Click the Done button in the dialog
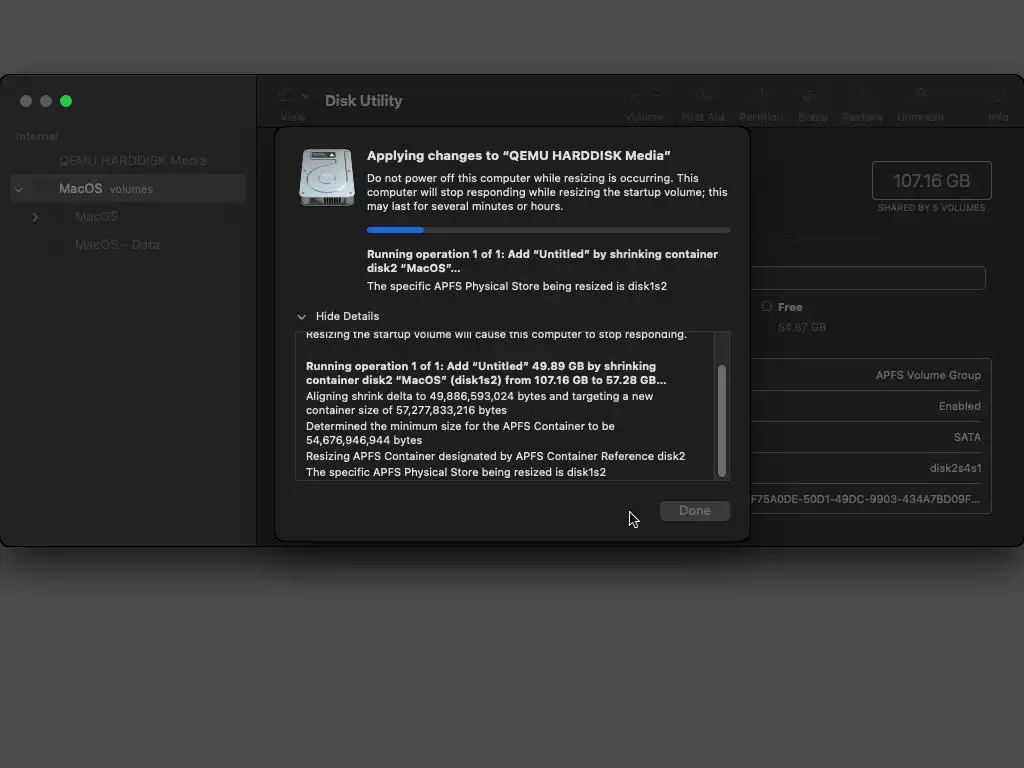The height and width of the screenshot is (768, 1024). [694, 511]
